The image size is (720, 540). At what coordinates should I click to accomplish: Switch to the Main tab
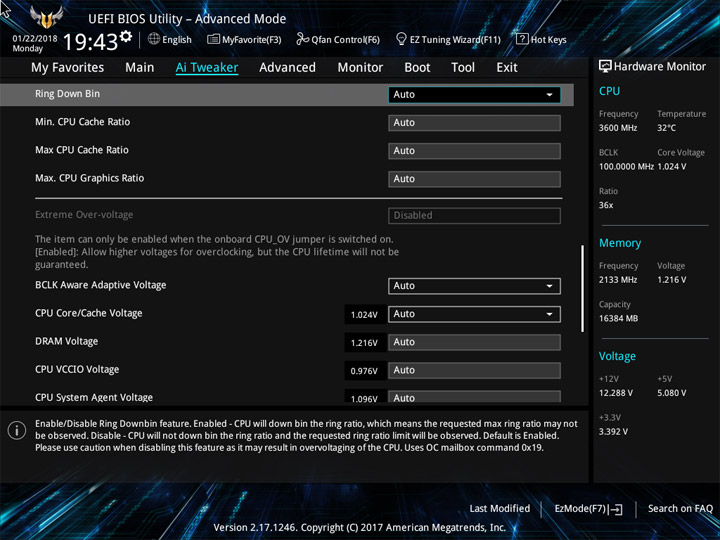click(140, 68)
